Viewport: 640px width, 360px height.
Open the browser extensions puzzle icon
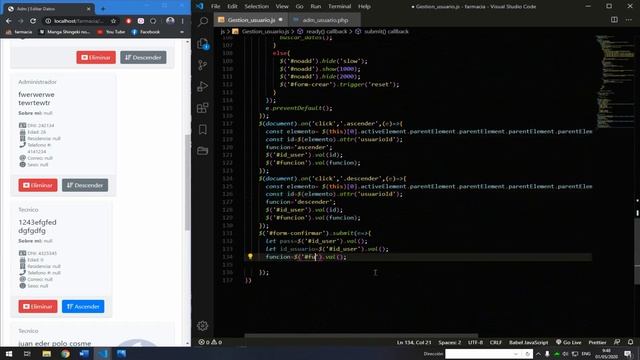pyautogui.click(x=153, y=21)
